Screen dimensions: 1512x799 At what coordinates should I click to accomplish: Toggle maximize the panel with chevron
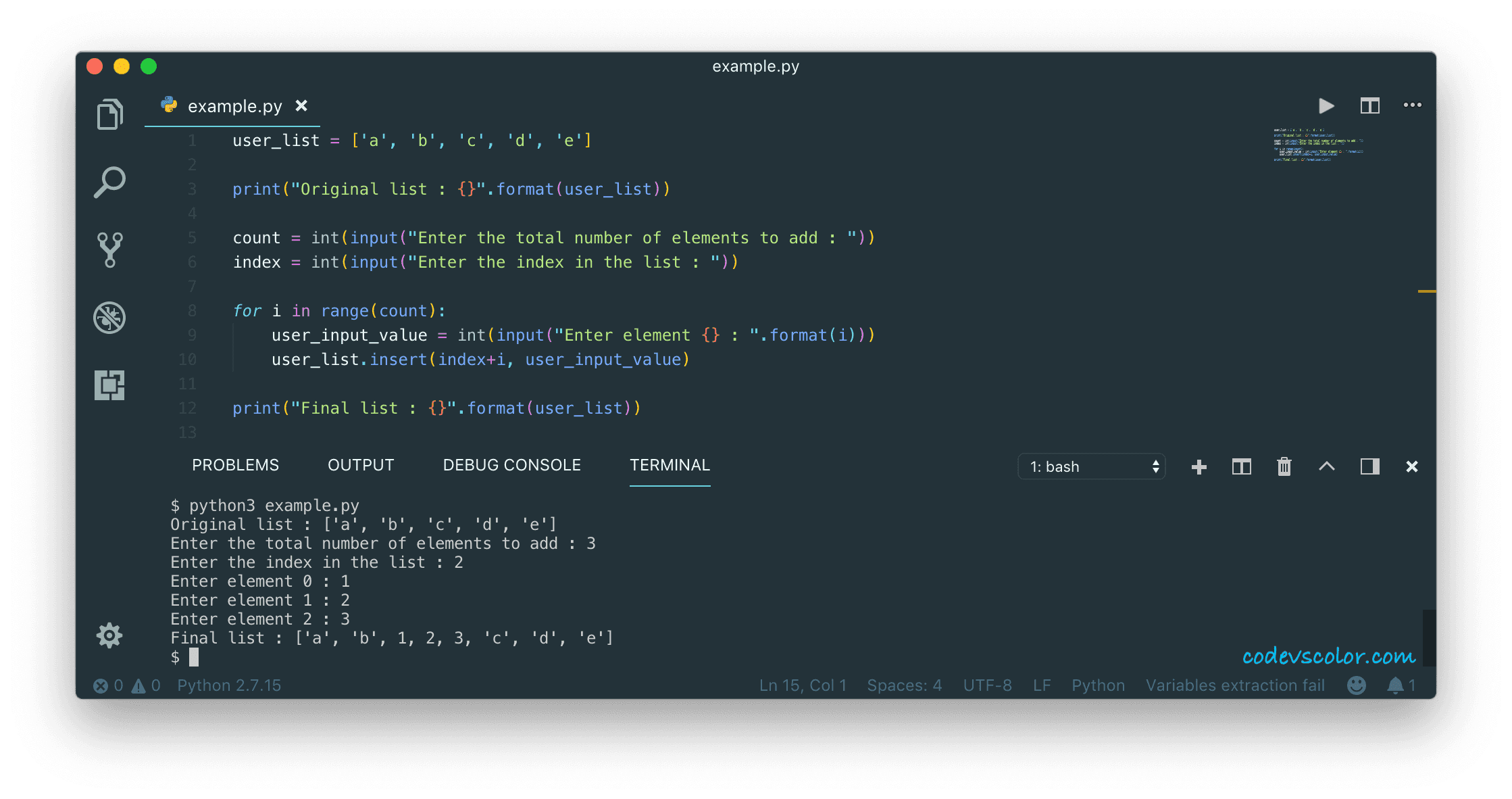pyautogui.click(x=1327, y=466)
